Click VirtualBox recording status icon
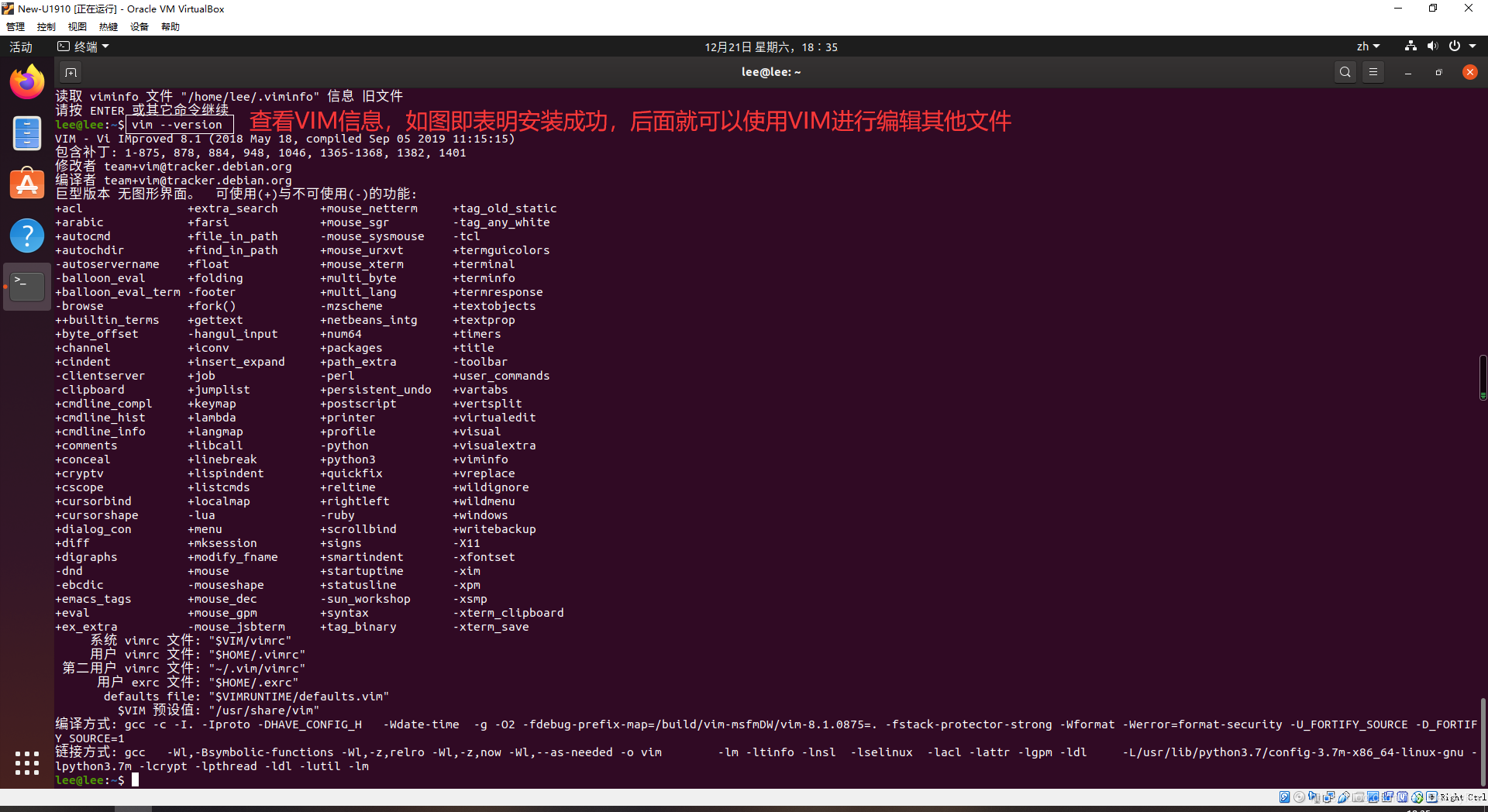Screen dimensions: 1488x812 (x=1387, y=797)
